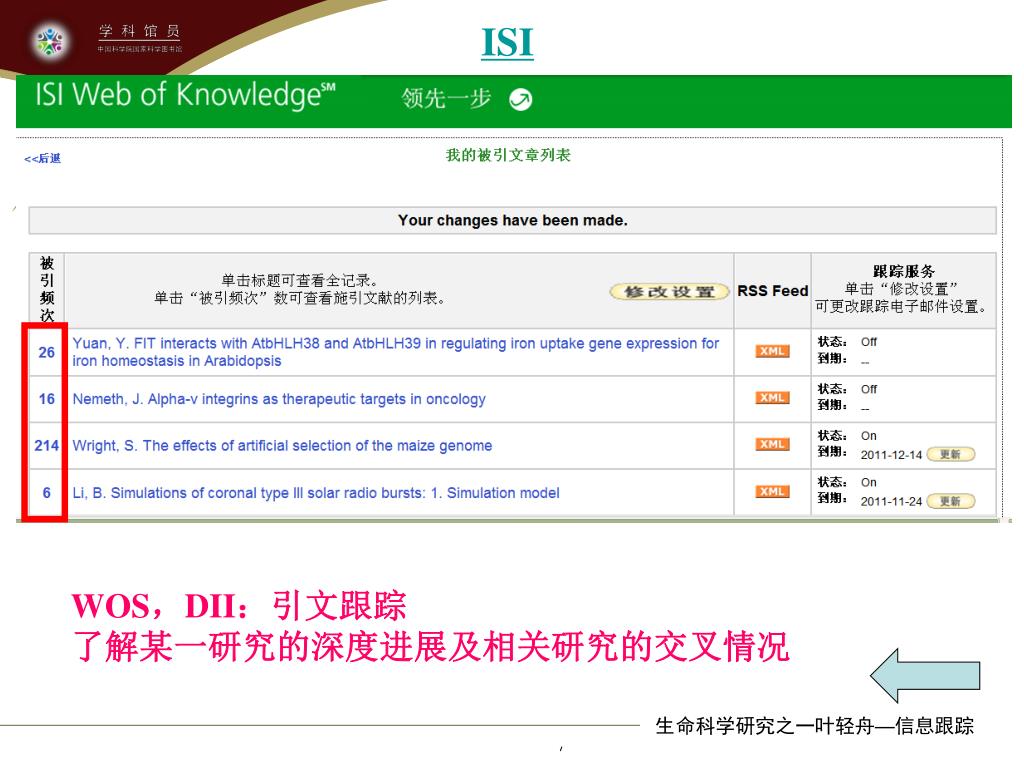
Task: Click the 跟踪服务 column header
Action: (904, 272)
